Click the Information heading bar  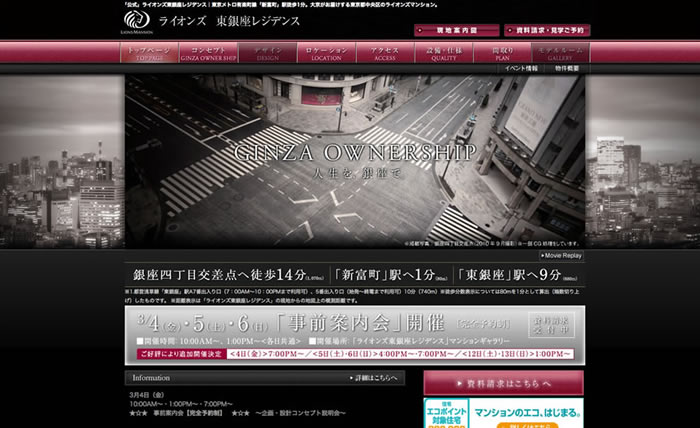point(265,378)
